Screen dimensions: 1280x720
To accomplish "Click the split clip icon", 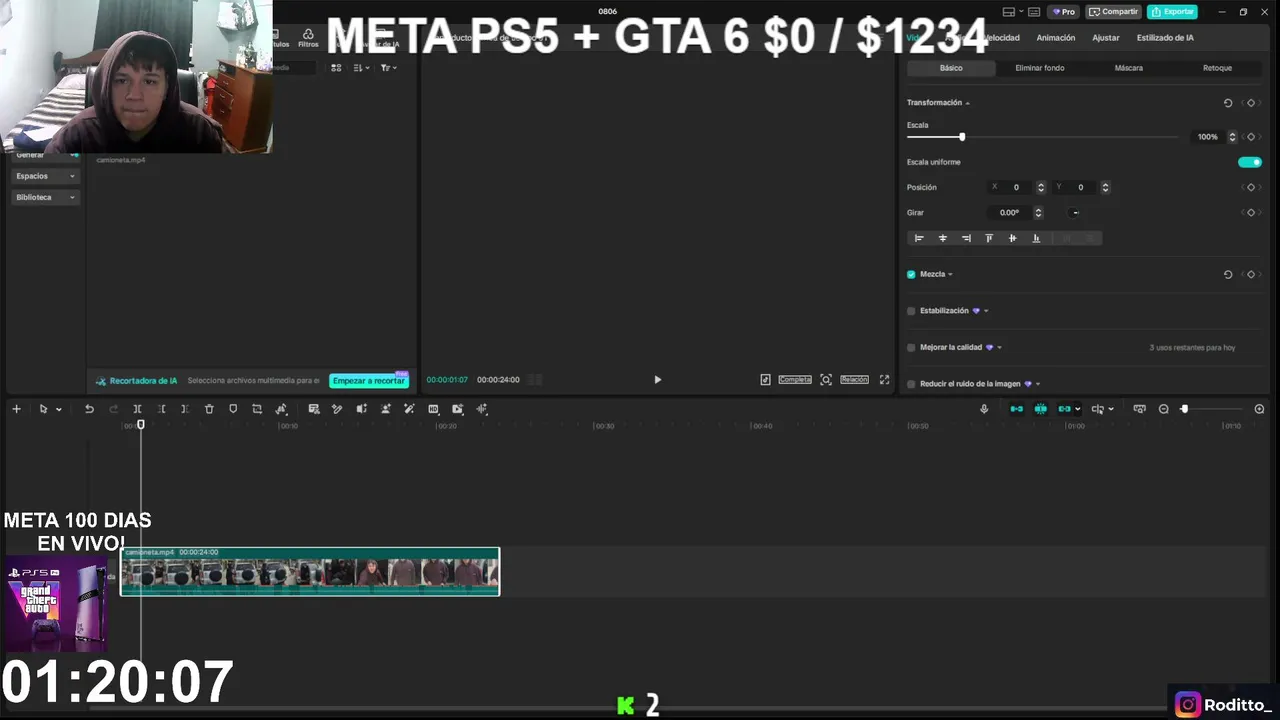I will 137,409.
